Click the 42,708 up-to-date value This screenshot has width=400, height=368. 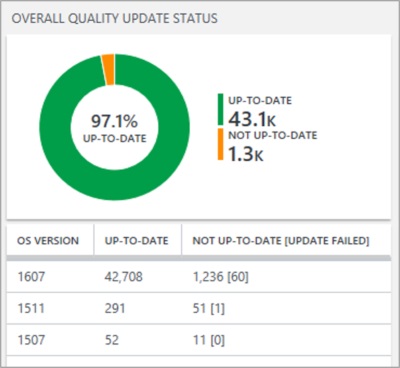coord(124,277)
